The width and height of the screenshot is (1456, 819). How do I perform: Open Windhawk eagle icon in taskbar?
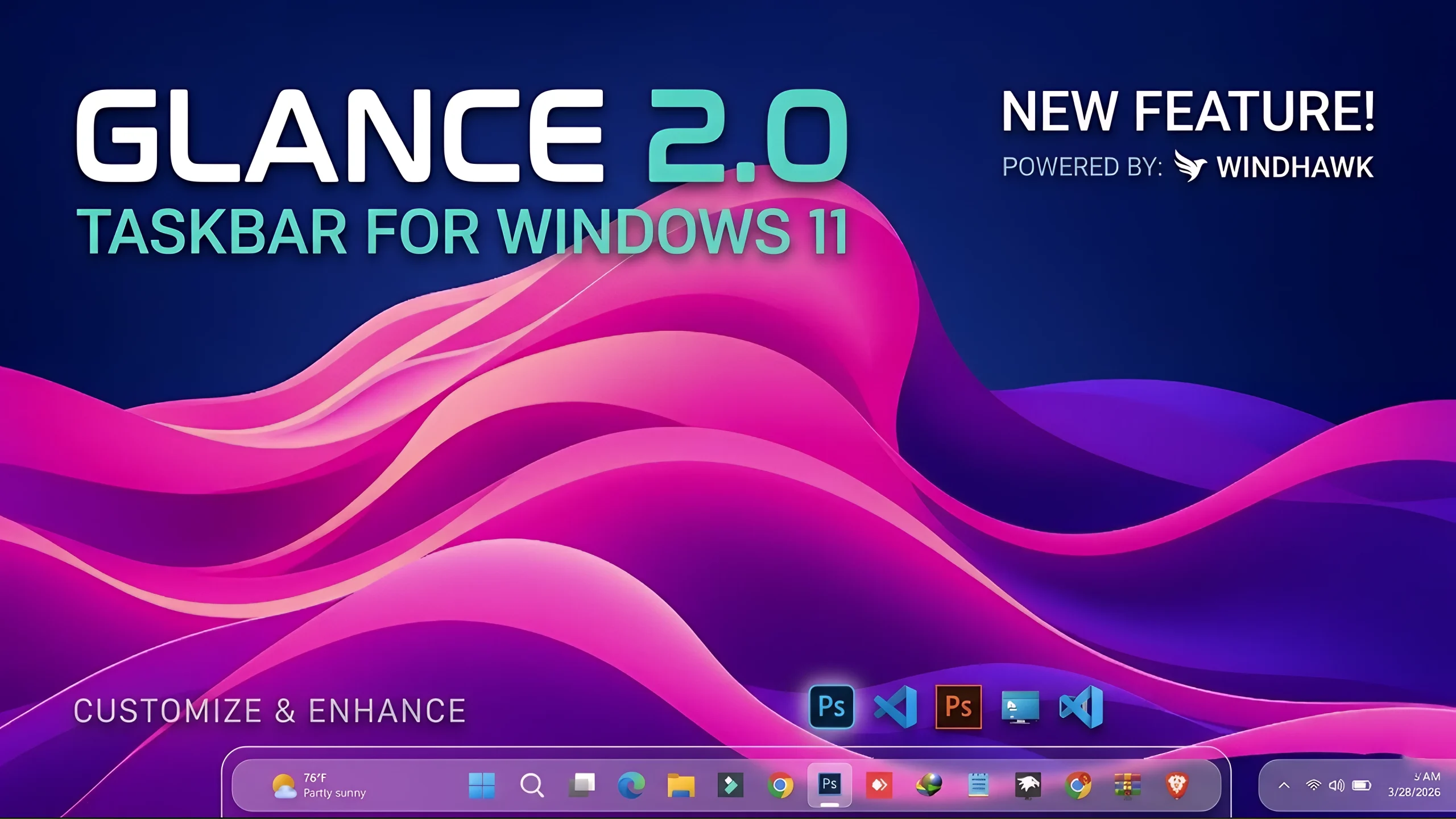click(x=1028, y=785)
